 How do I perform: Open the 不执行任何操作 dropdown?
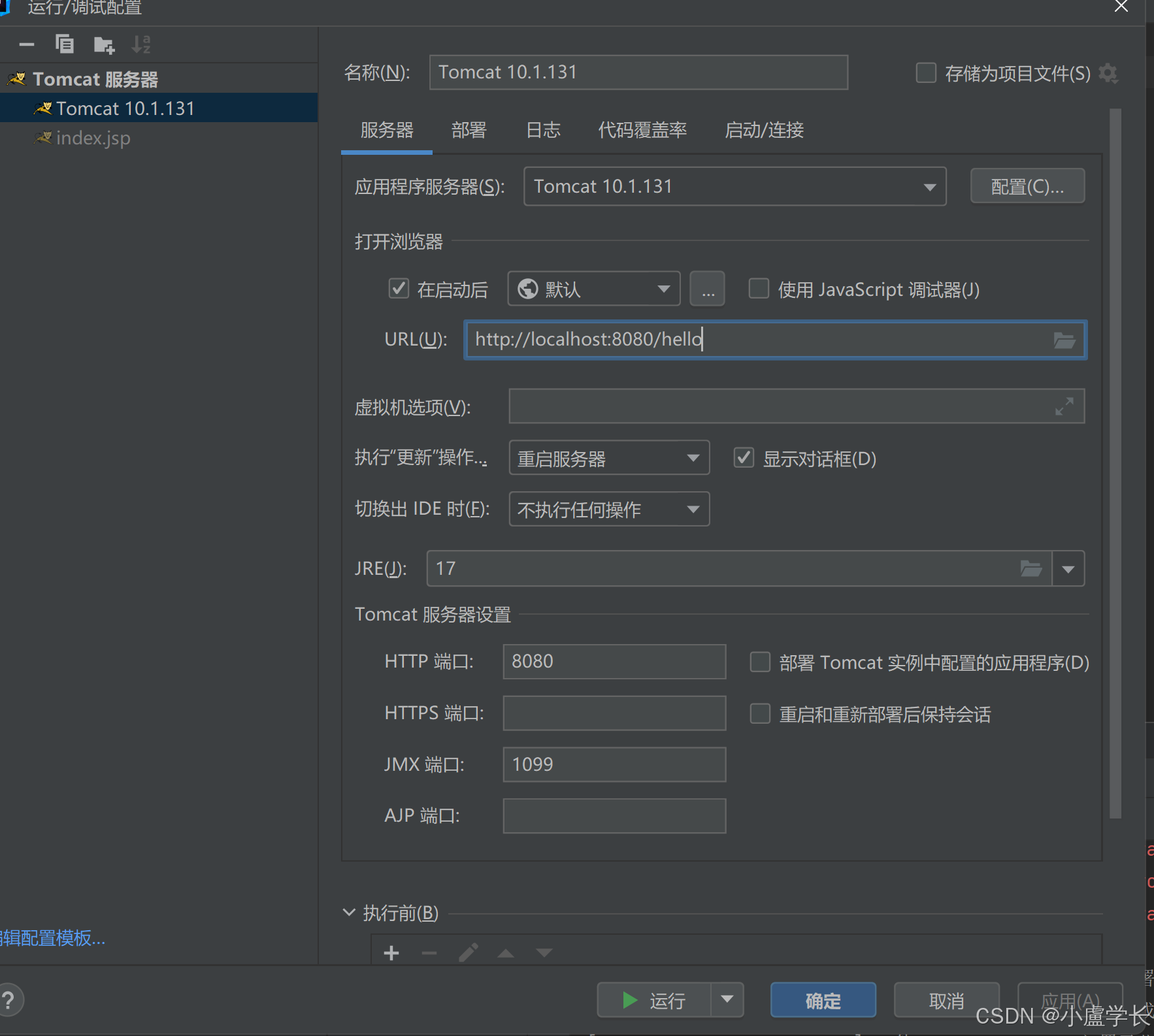coord(609,510)
